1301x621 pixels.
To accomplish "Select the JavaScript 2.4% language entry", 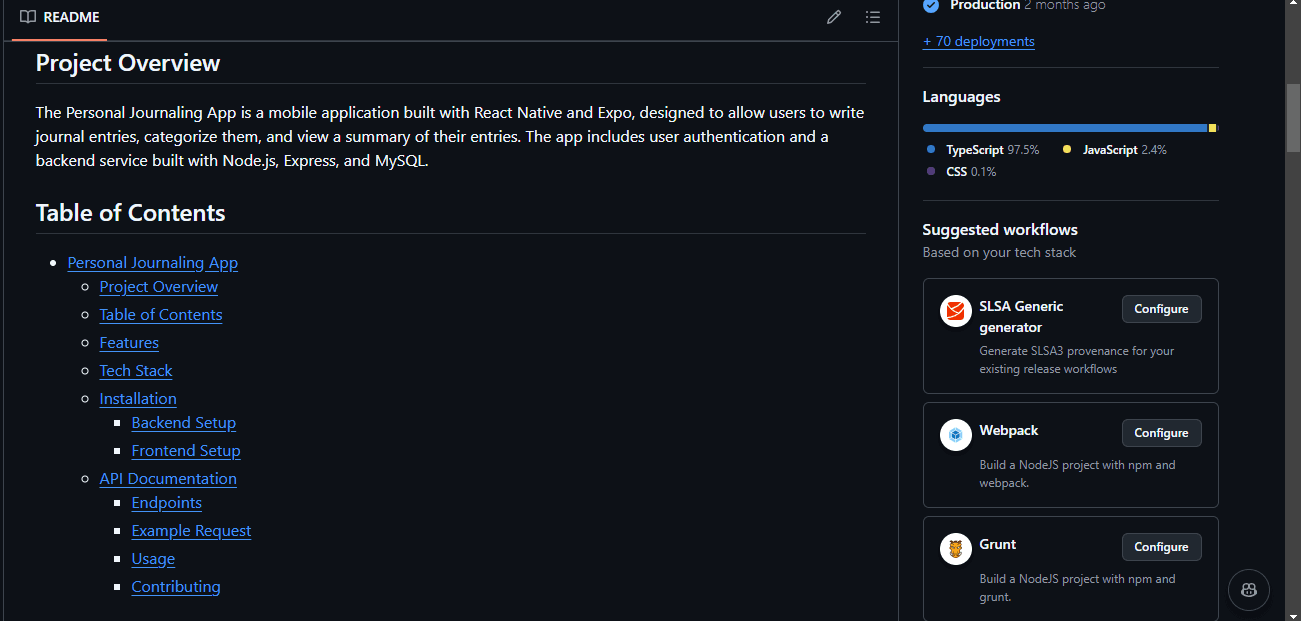I will point(1114,150).
